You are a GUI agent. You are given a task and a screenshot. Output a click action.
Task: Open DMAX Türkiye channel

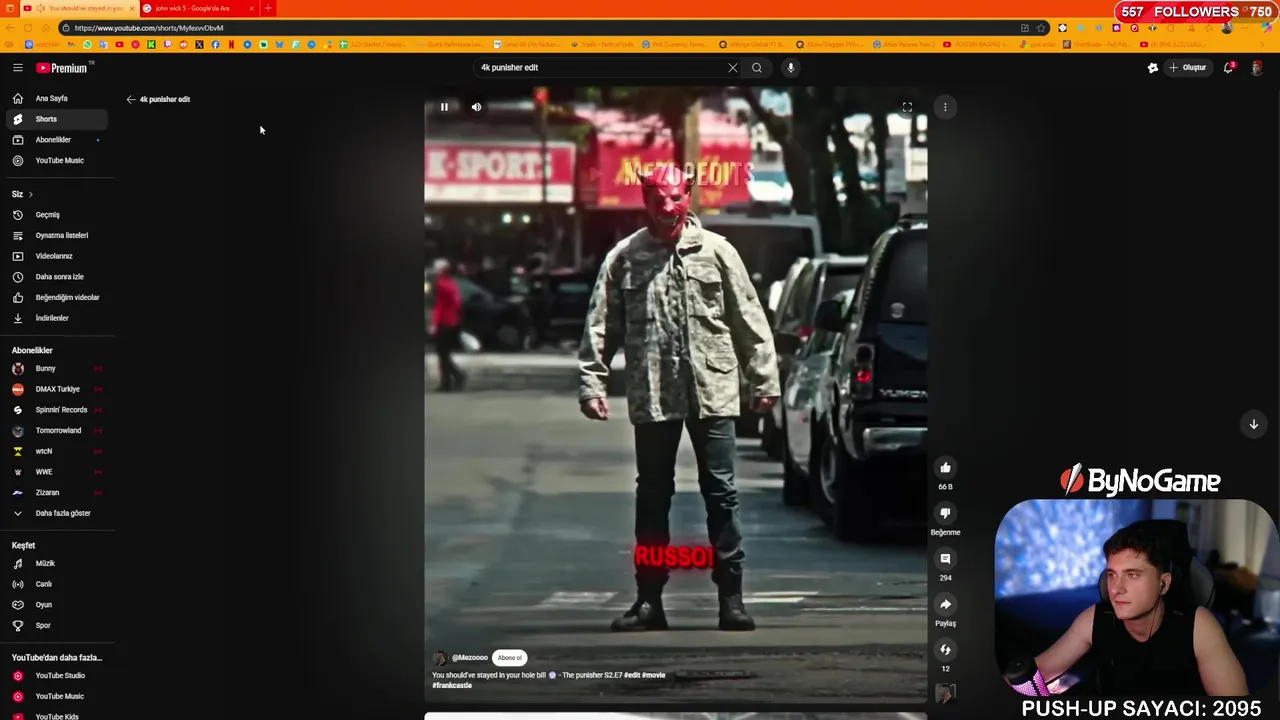click(x=57, y=389)
